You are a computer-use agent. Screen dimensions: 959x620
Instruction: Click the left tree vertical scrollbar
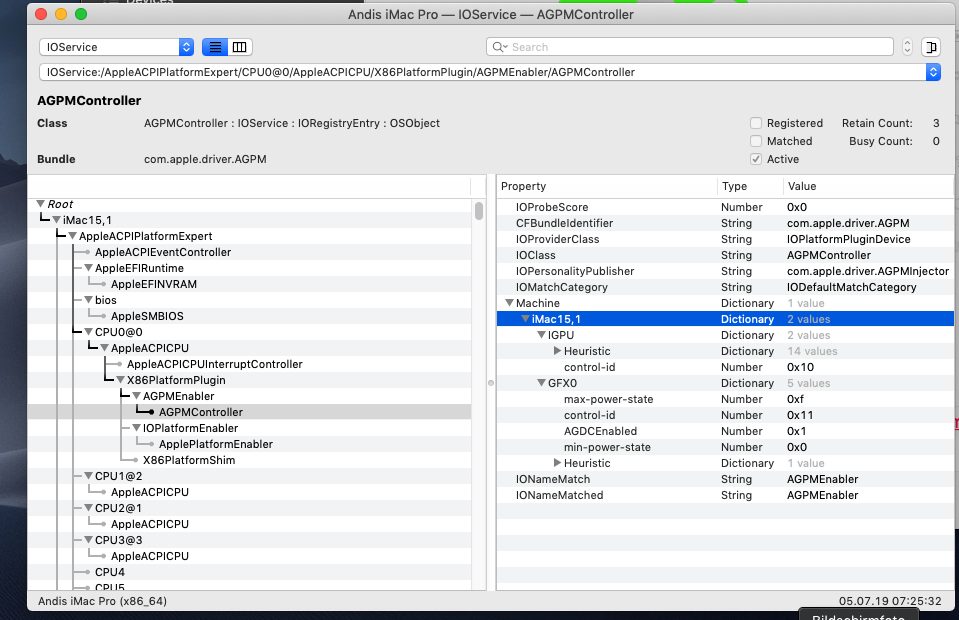pos(479,210)
